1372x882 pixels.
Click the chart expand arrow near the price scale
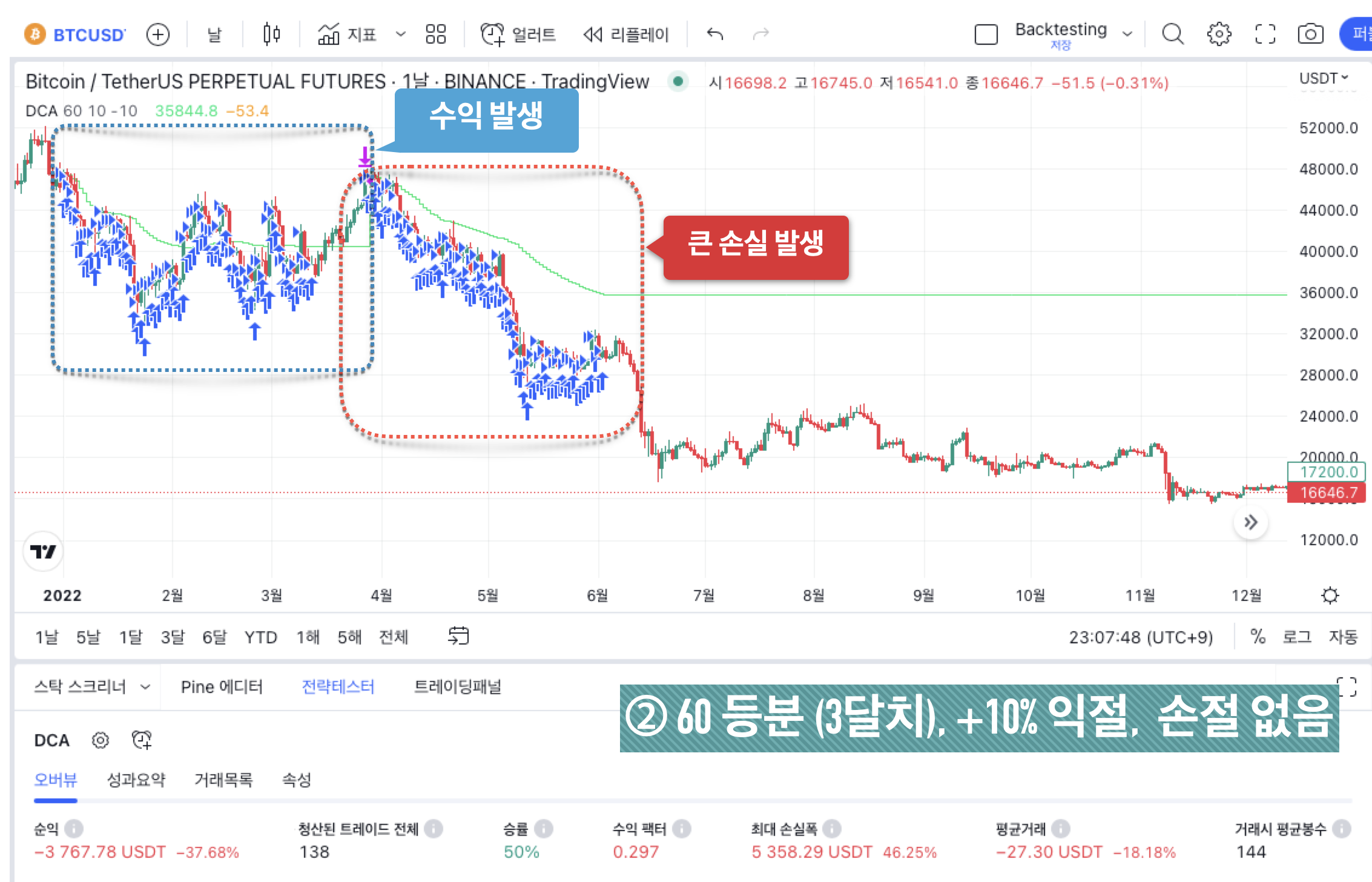(1251, 522)
